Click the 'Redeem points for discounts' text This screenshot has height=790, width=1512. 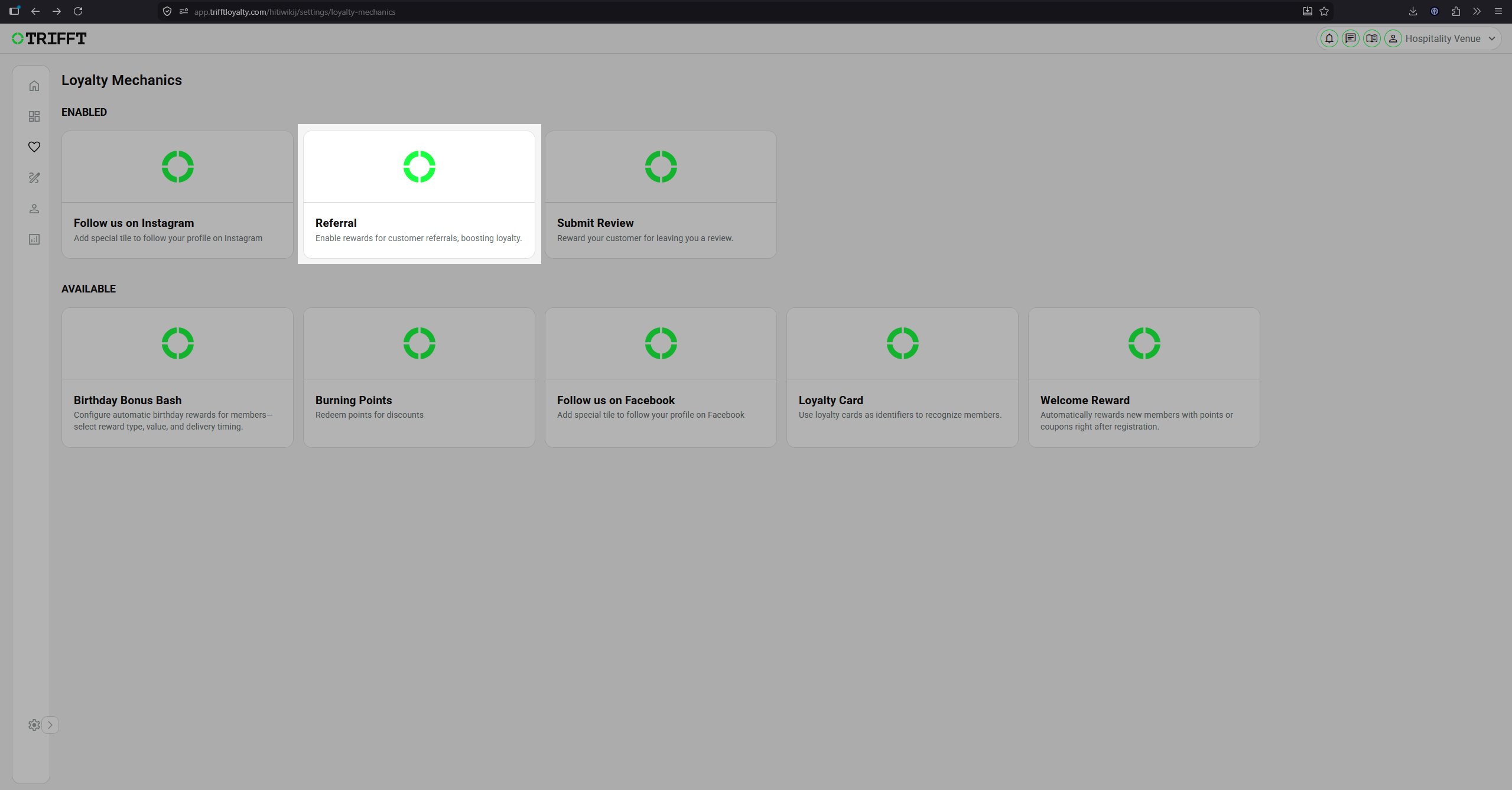(x=369, y=415)
